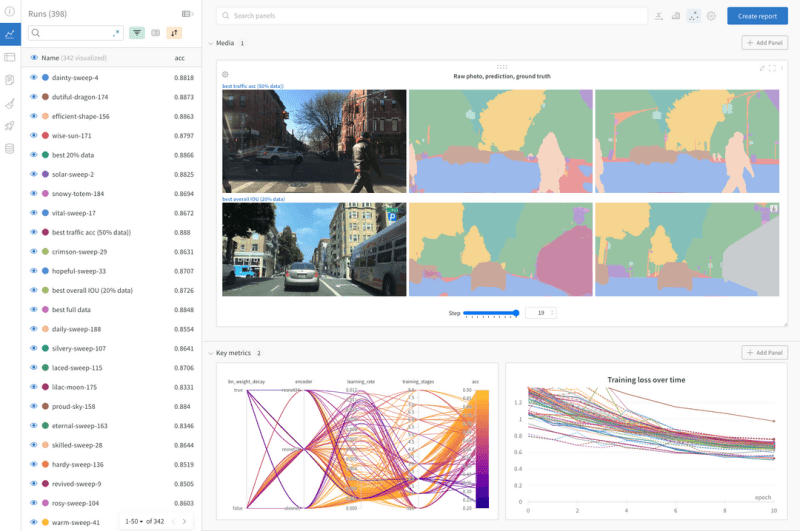Toggle the eye for all runs in Name header
Image resolution: width=800 pixels, height=531 pixels.
click(34, 58)
